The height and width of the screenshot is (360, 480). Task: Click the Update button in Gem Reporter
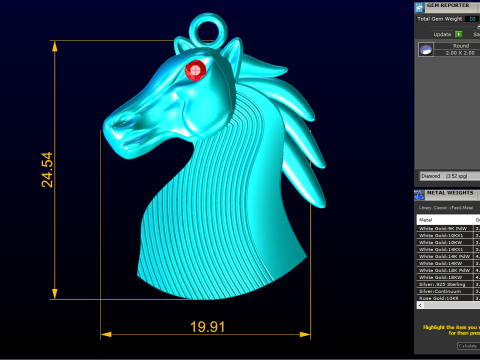coord(442,34)
